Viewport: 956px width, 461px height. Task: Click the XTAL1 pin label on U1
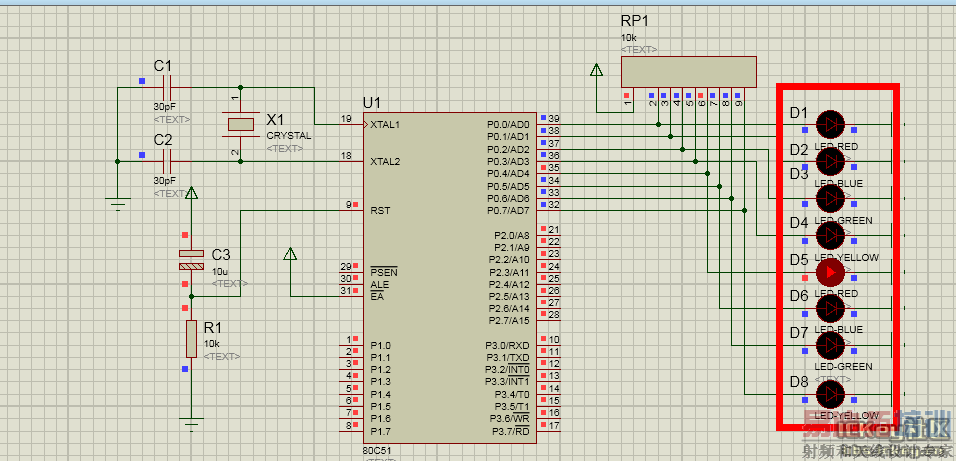coord(386,125)
